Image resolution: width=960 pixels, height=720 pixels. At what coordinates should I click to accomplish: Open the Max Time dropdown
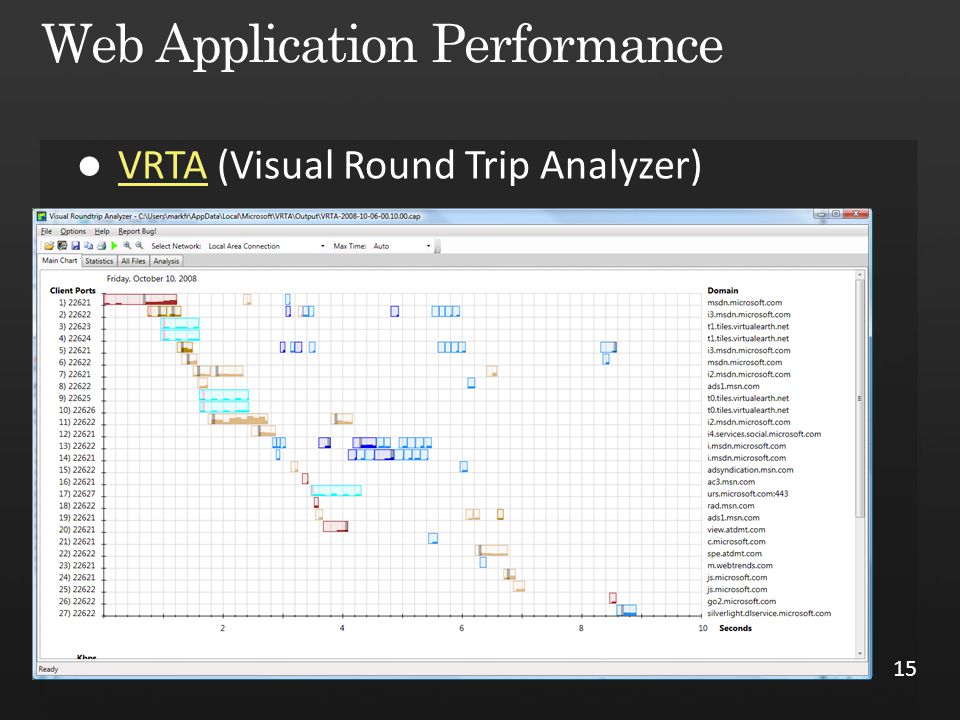point(402,246)
